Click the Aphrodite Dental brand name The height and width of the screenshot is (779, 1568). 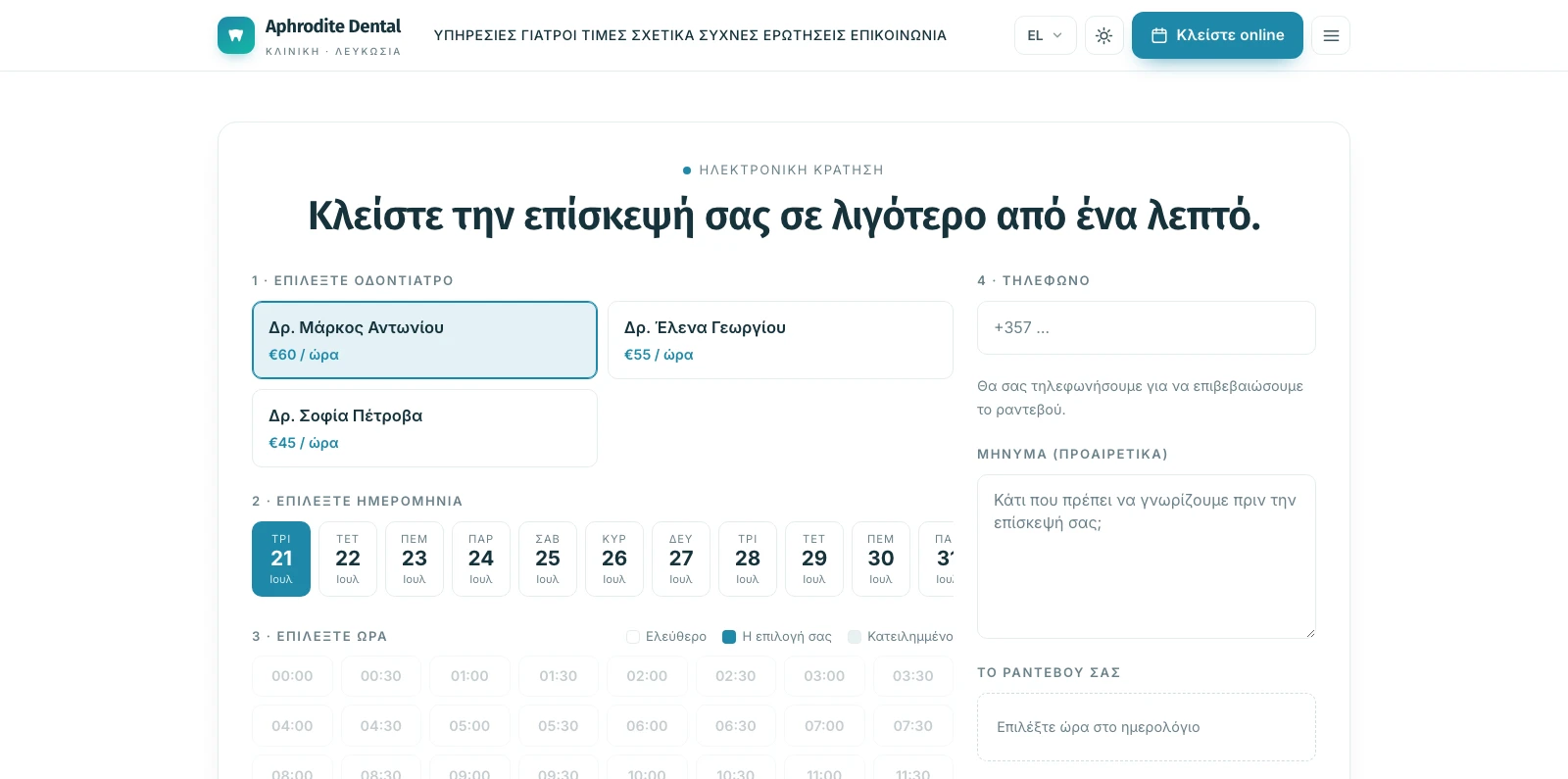click(x=333, y=26)
